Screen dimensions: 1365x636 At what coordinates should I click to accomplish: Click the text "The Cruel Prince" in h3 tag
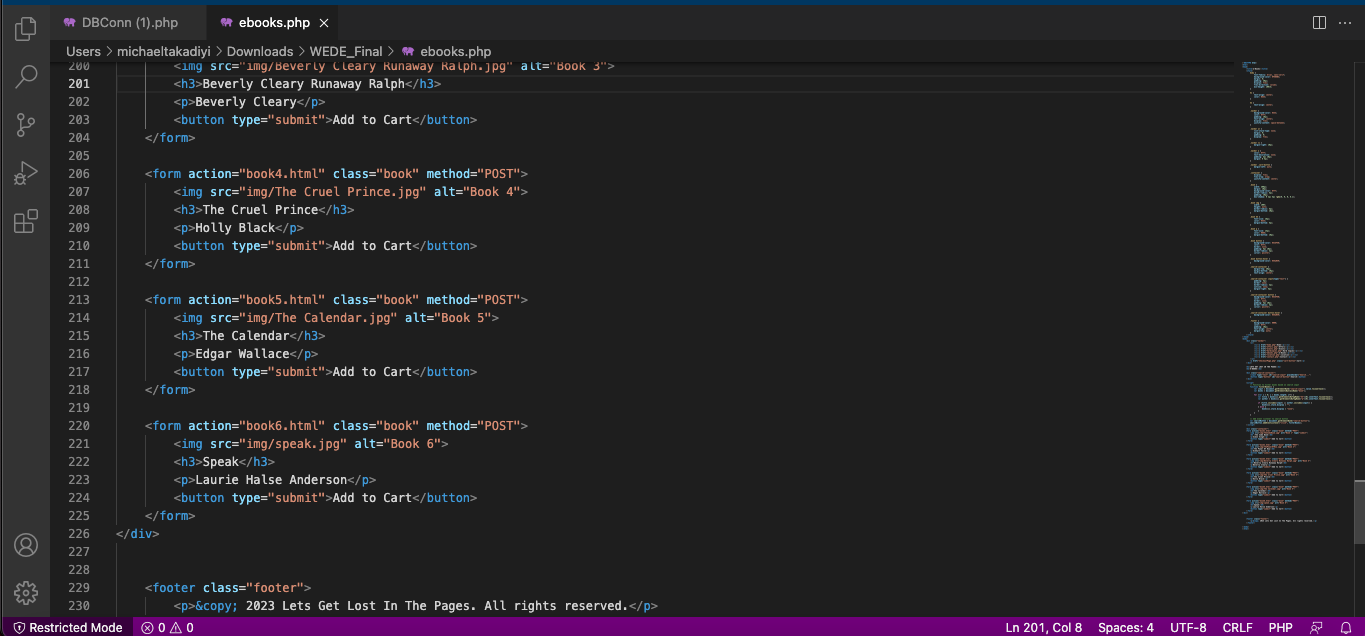tap(260, 209)
